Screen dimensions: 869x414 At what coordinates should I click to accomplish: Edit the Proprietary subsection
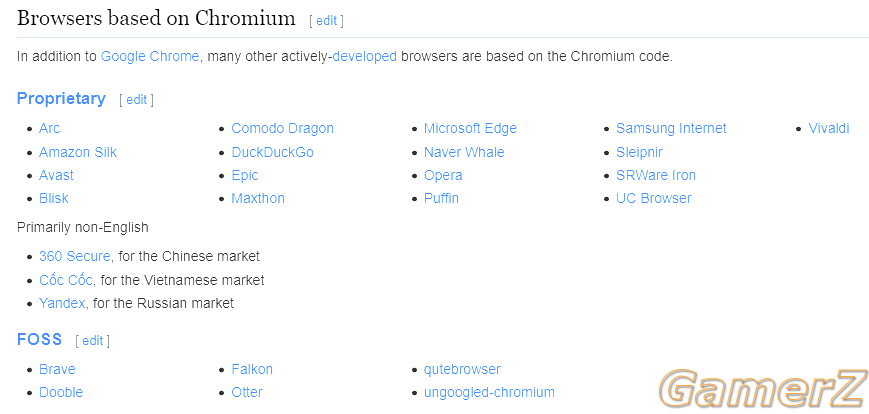click(136, 100)
